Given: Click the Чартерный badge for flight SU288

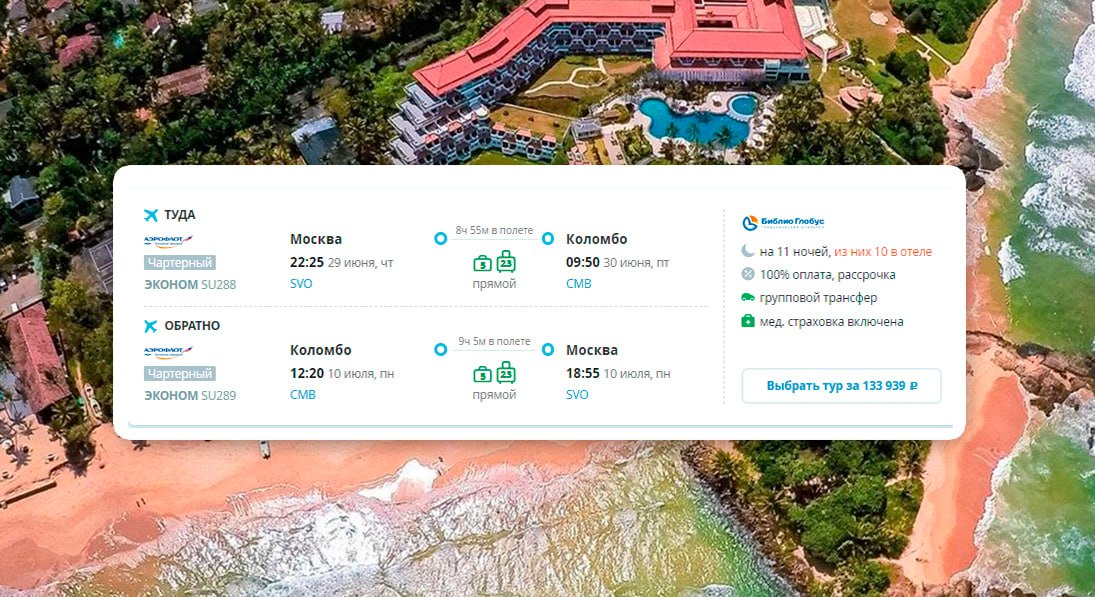Looking at the screenshot, I should pos(180,263).
